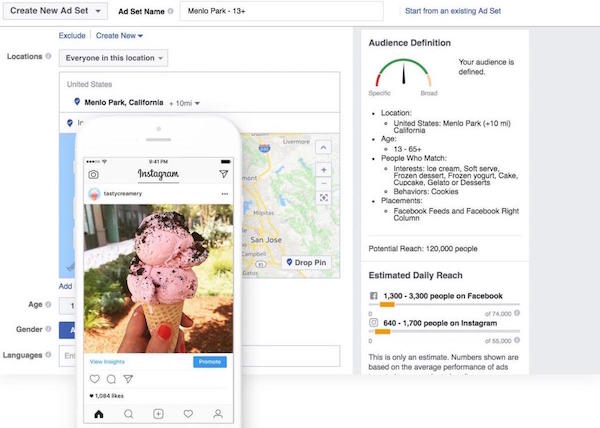The image size is (600, 428).
Task: Open the Create New Ad Set dropdown
Action: tap(55, 11)
